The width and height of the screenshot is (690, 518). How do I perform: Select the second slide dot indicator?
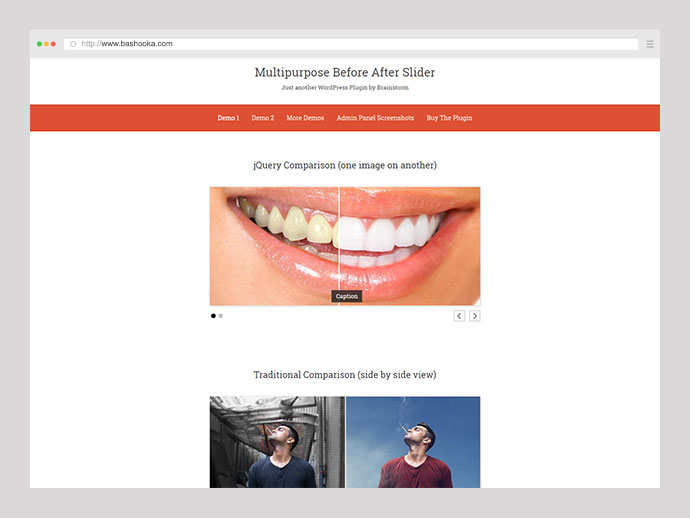click(220, 316)
